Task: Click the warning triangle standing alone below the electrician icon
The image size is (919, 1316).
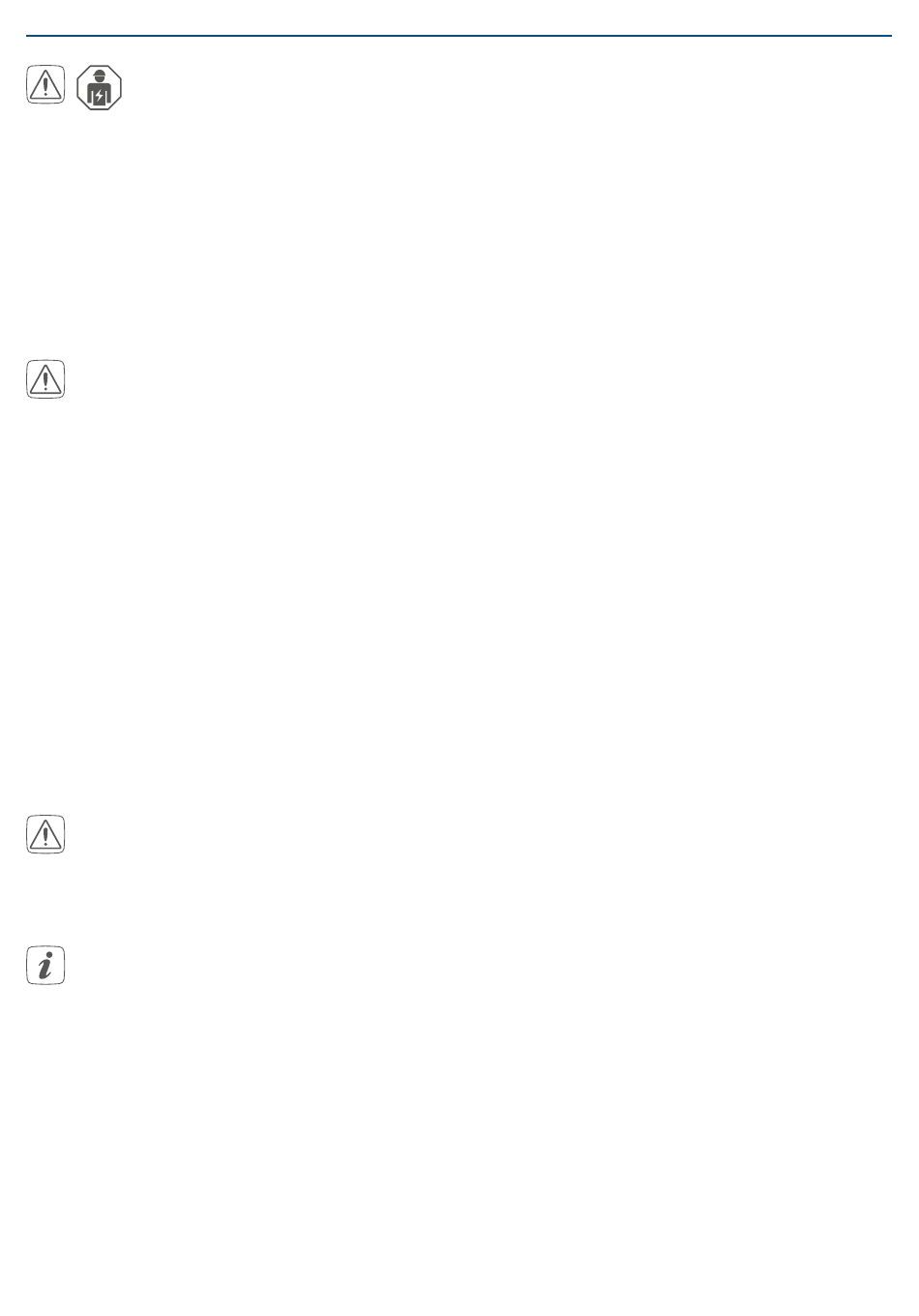Action: [45, 378]
